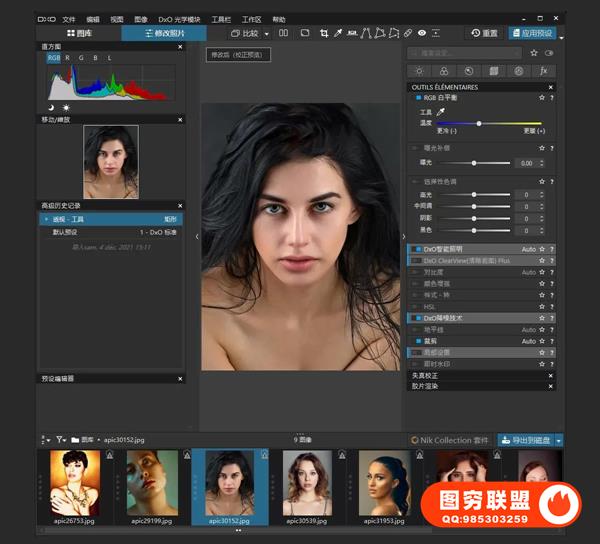This screenshot has width=600, height=544.
Task: Toggle the DxO智能照明 correction on/off
Action: [418, 248]
